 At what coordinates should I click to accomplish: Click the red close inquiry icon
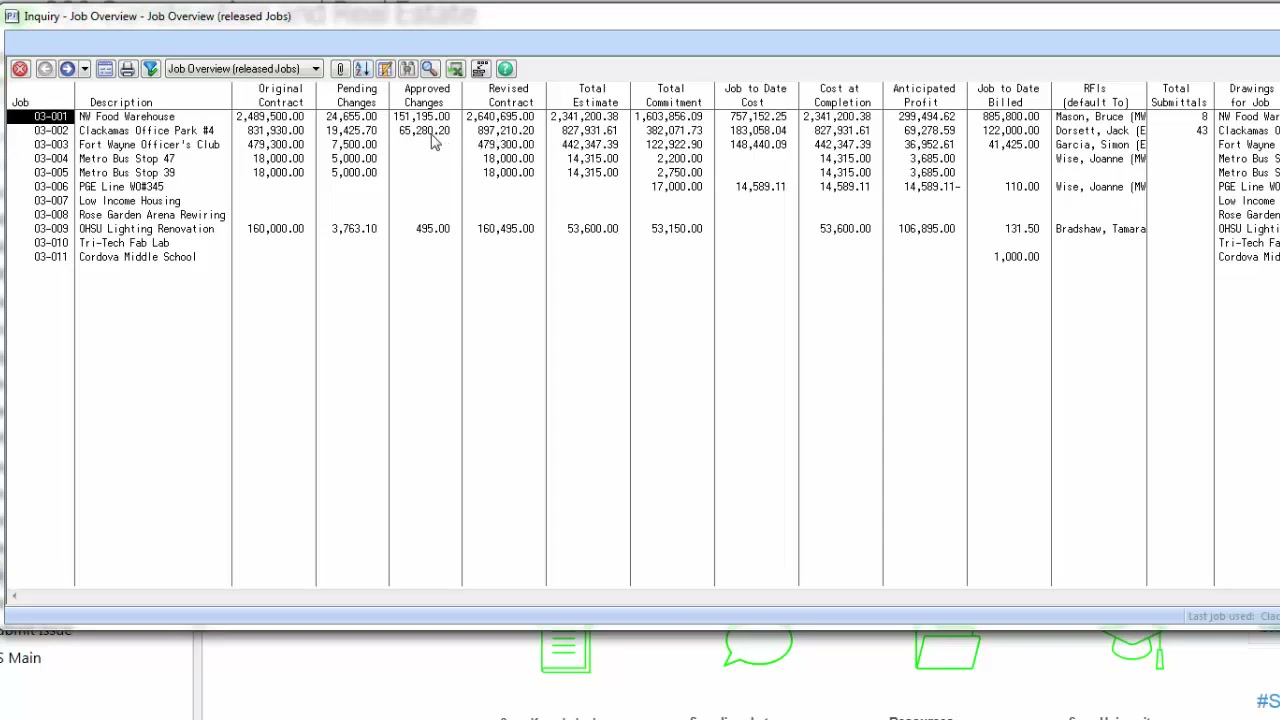[x=20, y=69]
